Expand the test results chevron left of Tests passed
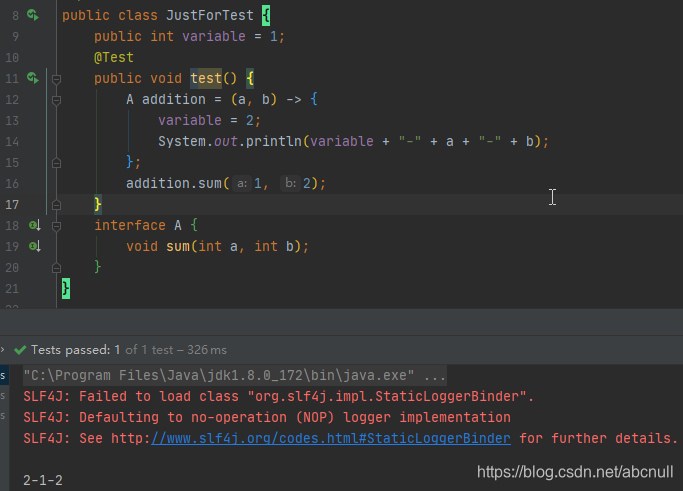Image resolution: width=683 pixels, height=491 pixels. coord(3,349)
